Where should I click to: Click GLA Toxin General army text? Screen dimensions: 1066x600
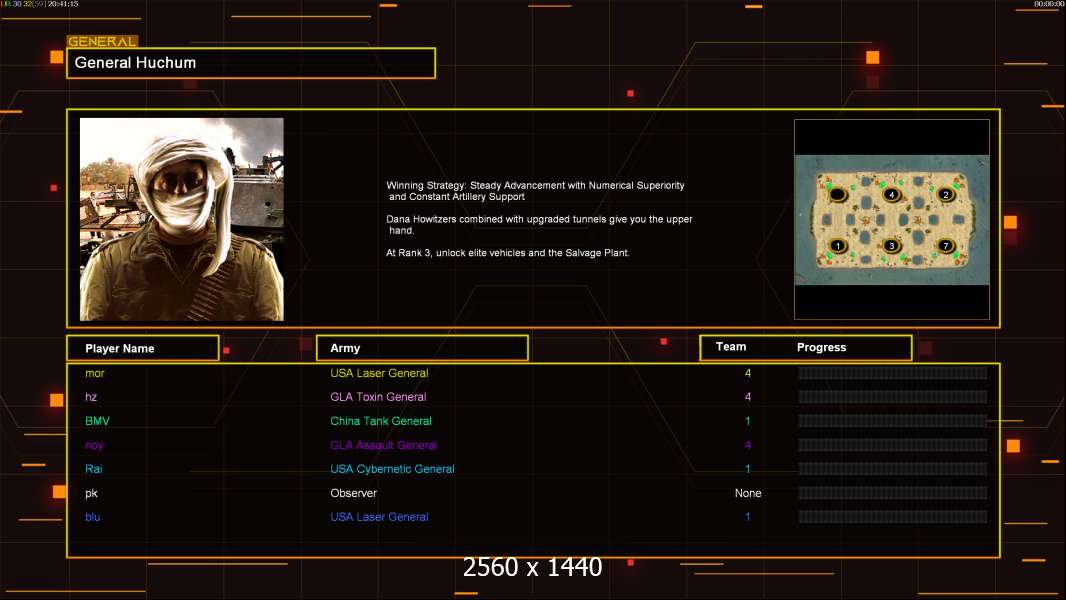tap(378, 397)
